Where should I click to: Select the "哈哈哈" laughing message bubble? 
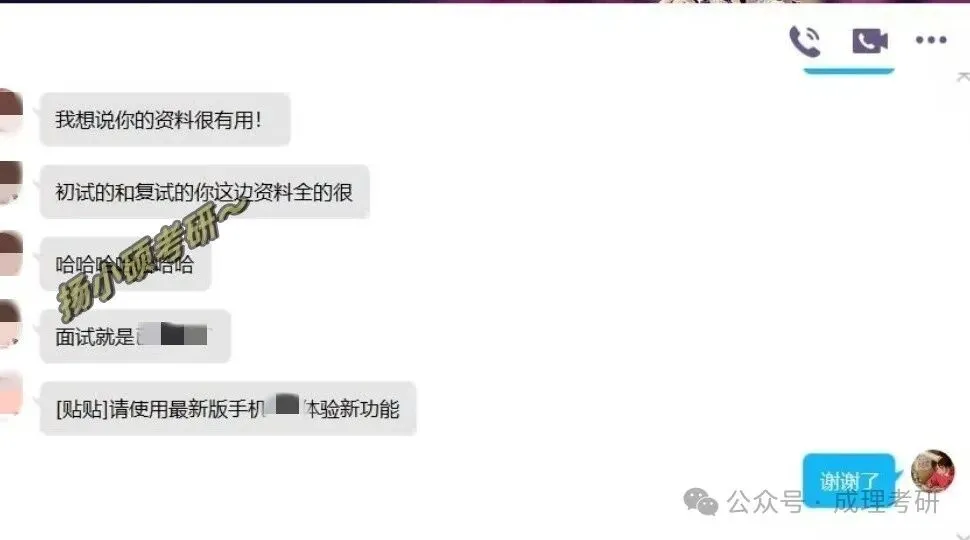126,264
